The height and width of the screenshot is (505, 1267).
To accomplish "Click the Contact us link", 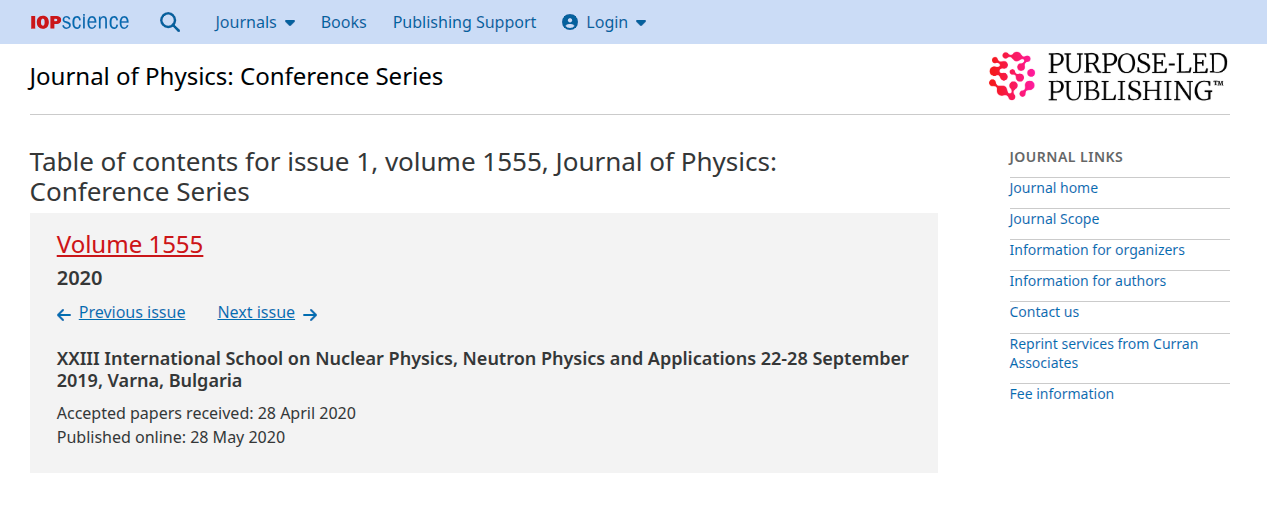I will pyautogui.click(x=1044, y=312).
